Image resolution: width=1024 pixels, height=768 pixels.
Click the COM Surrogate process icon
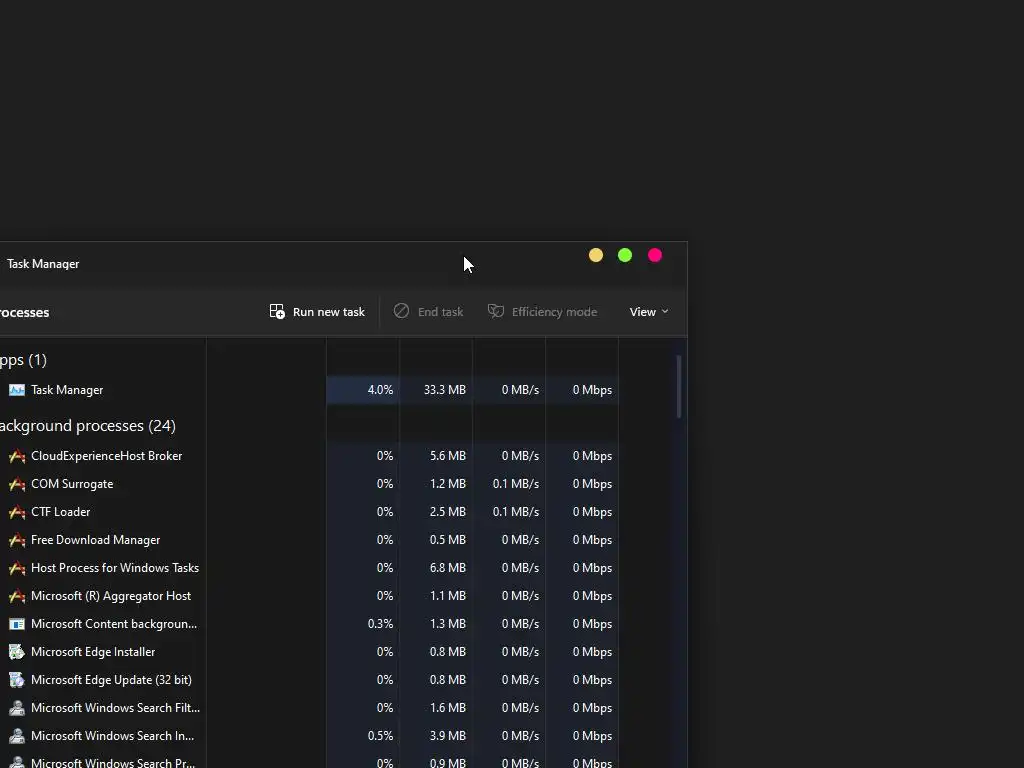click(x=17, y=484)
